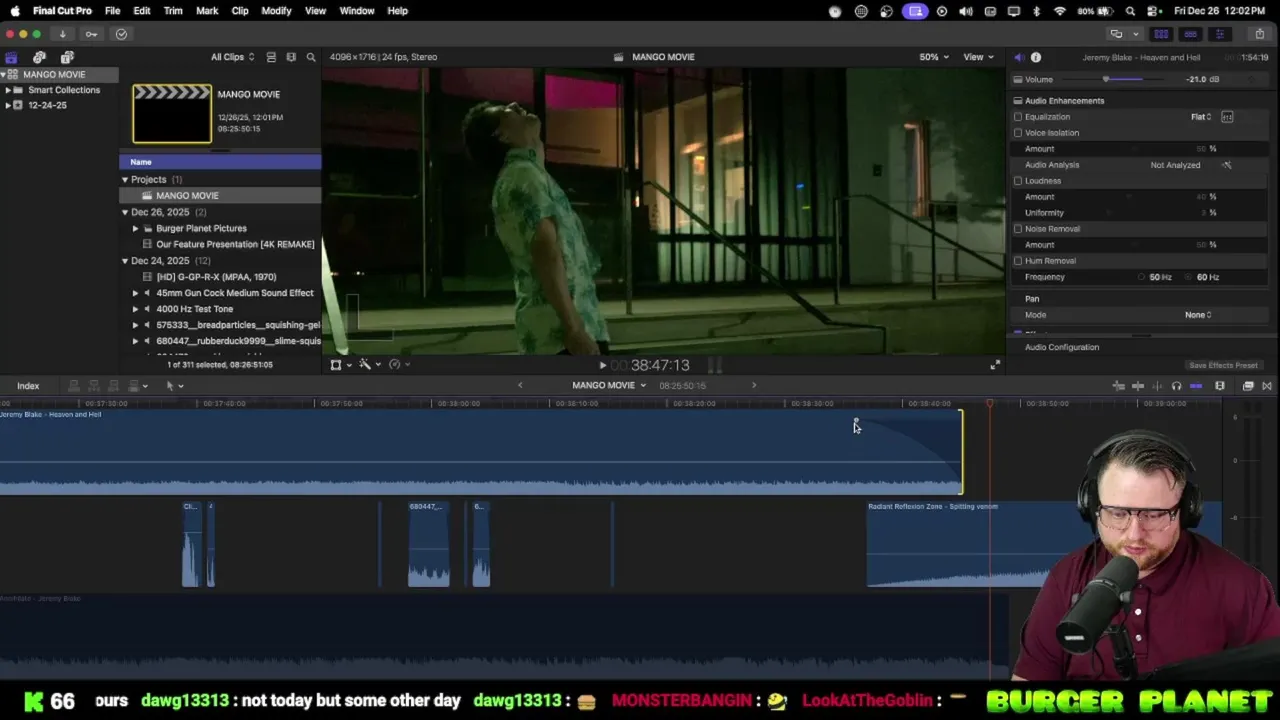Open the Edit menu

(x=142, y=11)
